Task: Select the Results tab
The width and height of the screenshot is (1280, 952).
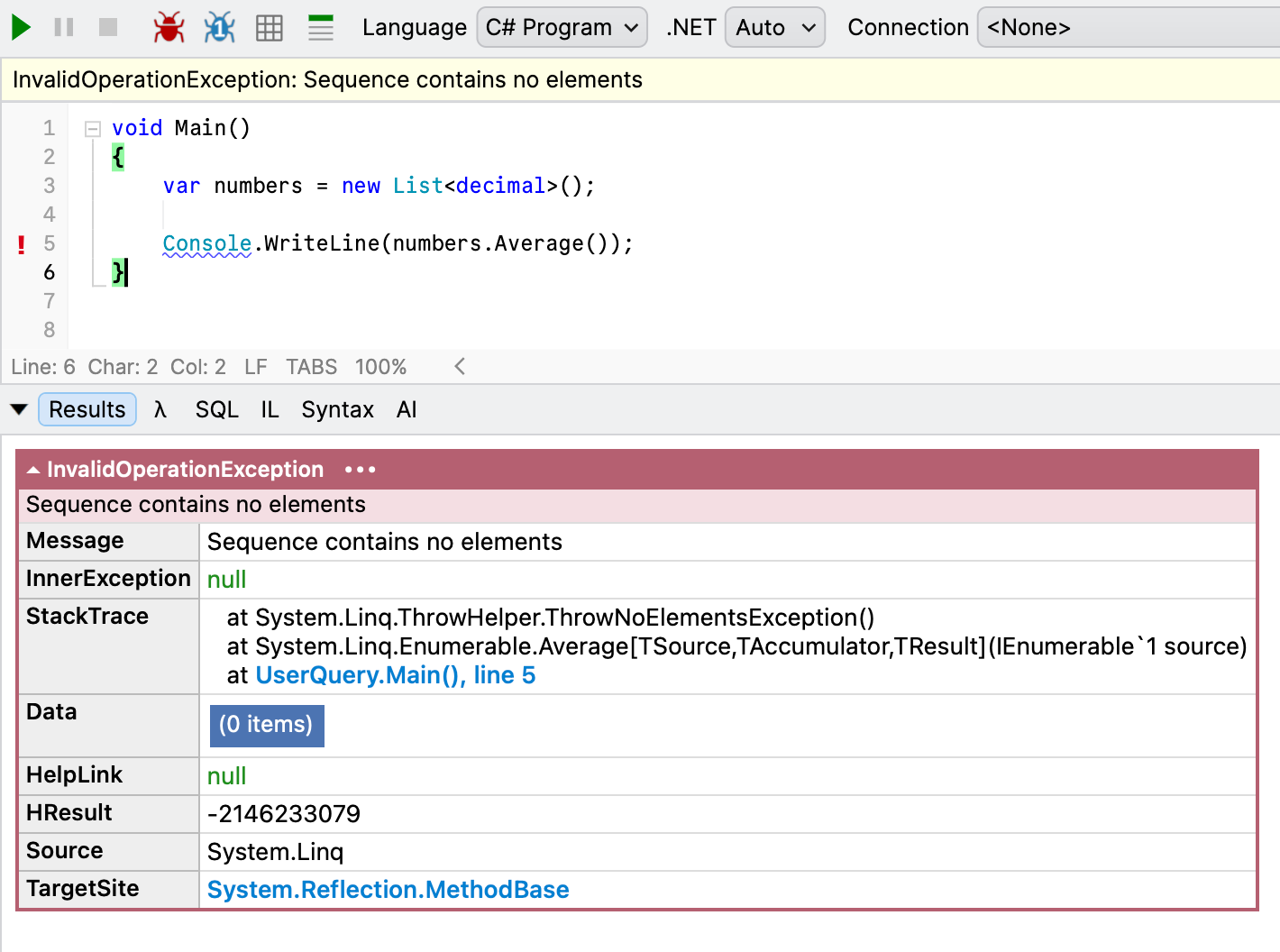Action: [x=87, y=409]
